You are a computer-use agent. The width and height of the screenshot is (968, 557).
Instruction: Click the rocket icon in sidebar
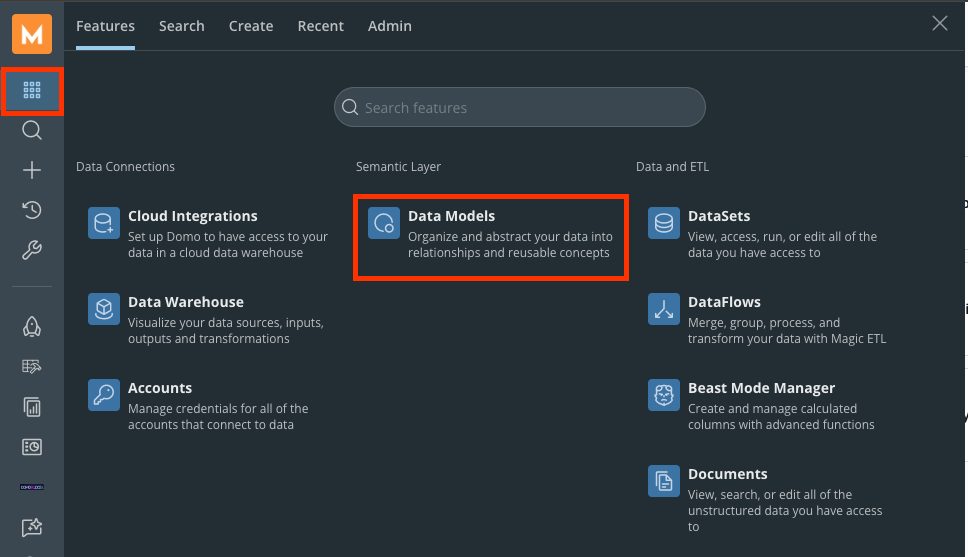(x=32, y=327)
